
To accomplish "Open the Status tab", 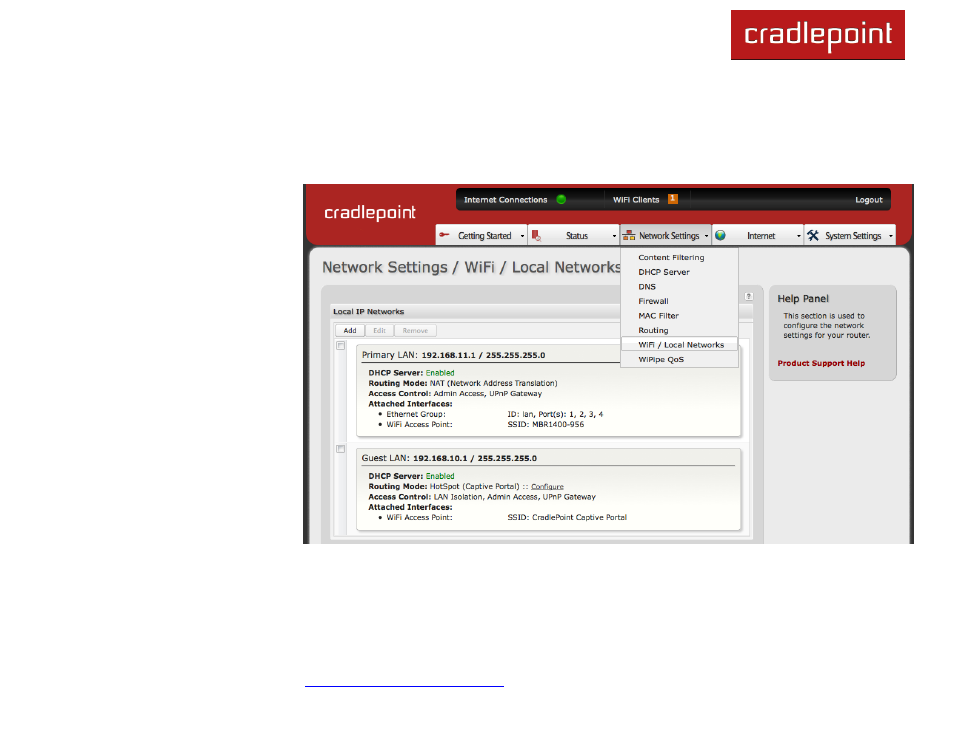I will (573, 236).
